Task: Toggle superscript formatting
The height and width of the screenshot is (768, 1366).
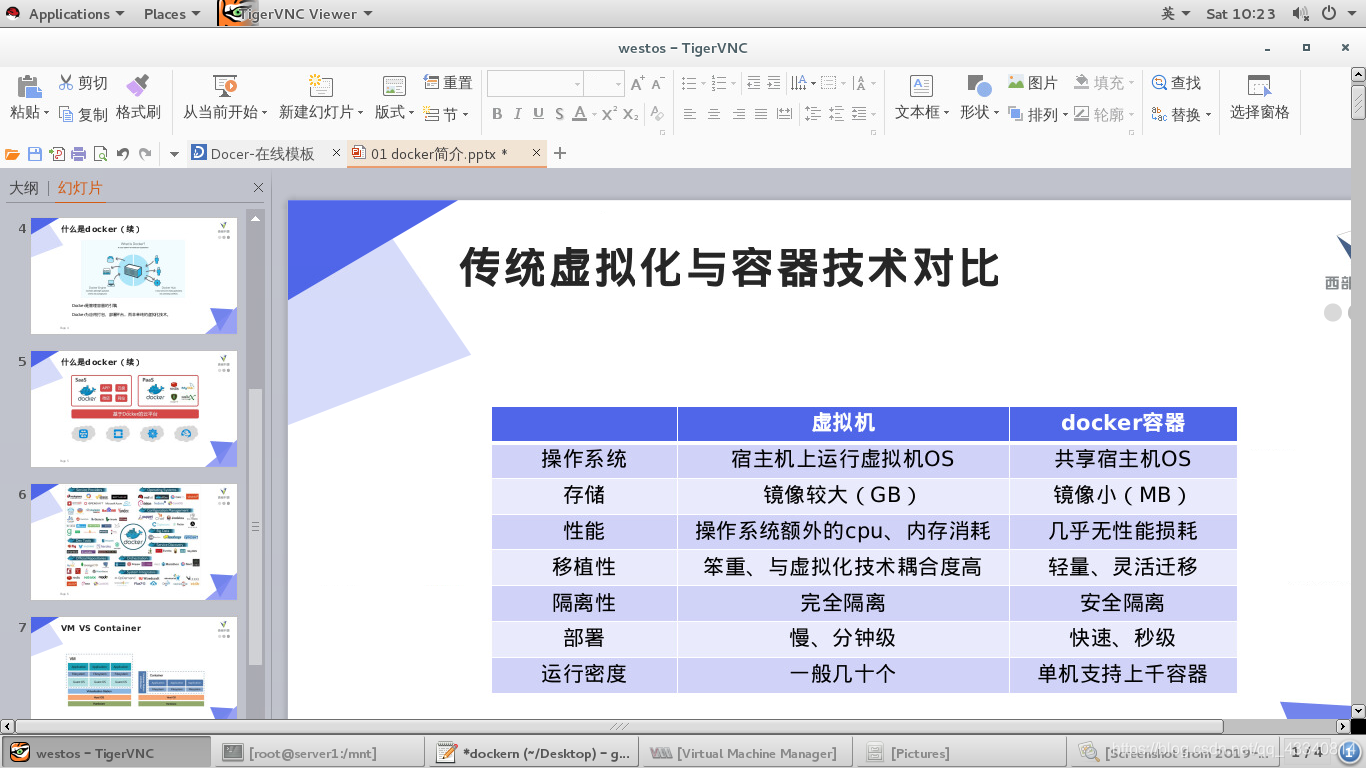Action: pos(608,114)
